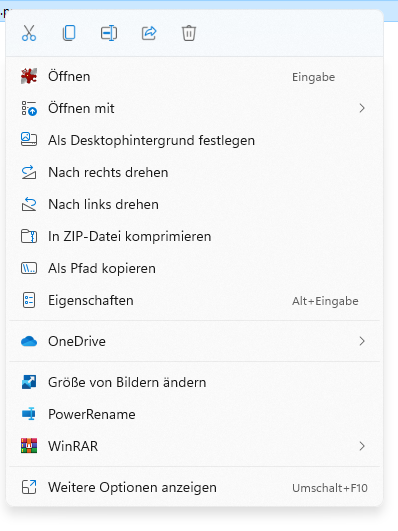The width and height of the screenshot is (398, 531).
Task: Click the WinRAR books icon
Action: pyautogui.click(x=29, y=446)
